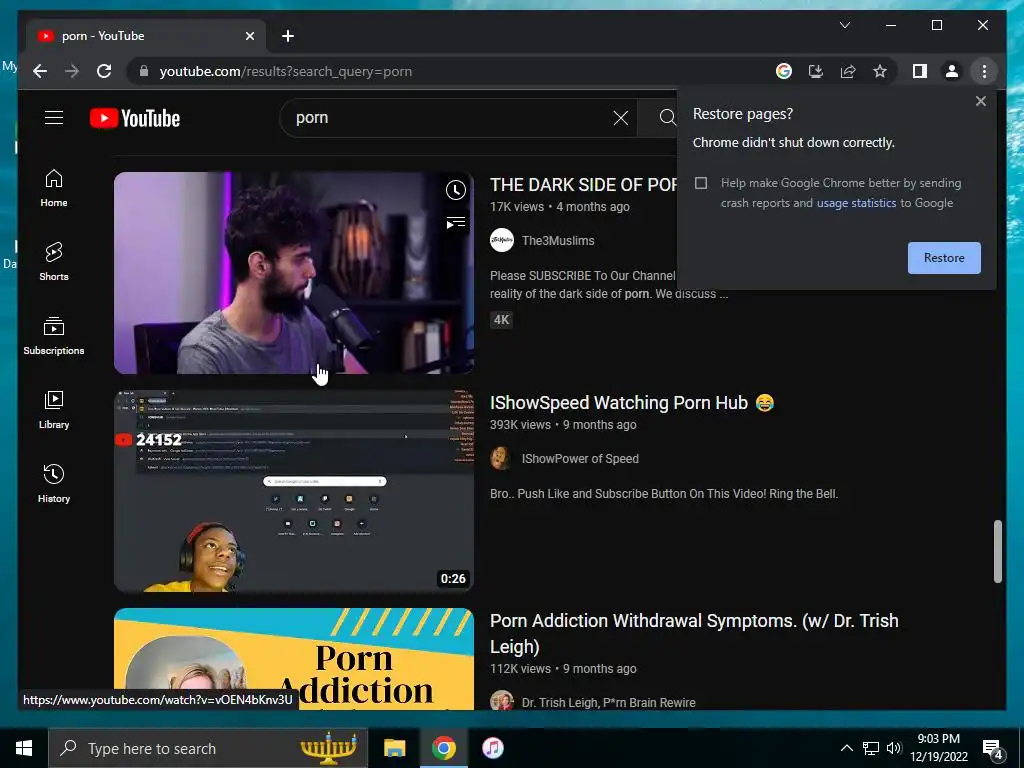This screenshot has width=1024, height=768.
Task: Open IShowSpeed Watching video title
Action: [x=632, y=403]
